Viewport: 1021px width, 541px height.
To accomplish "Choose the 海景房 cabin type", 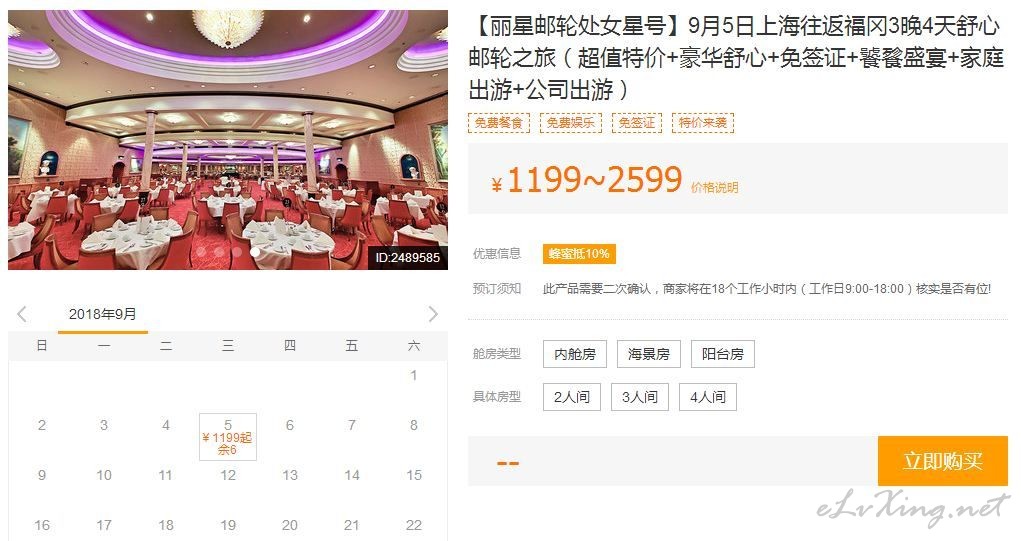I will tap(649, 354).
